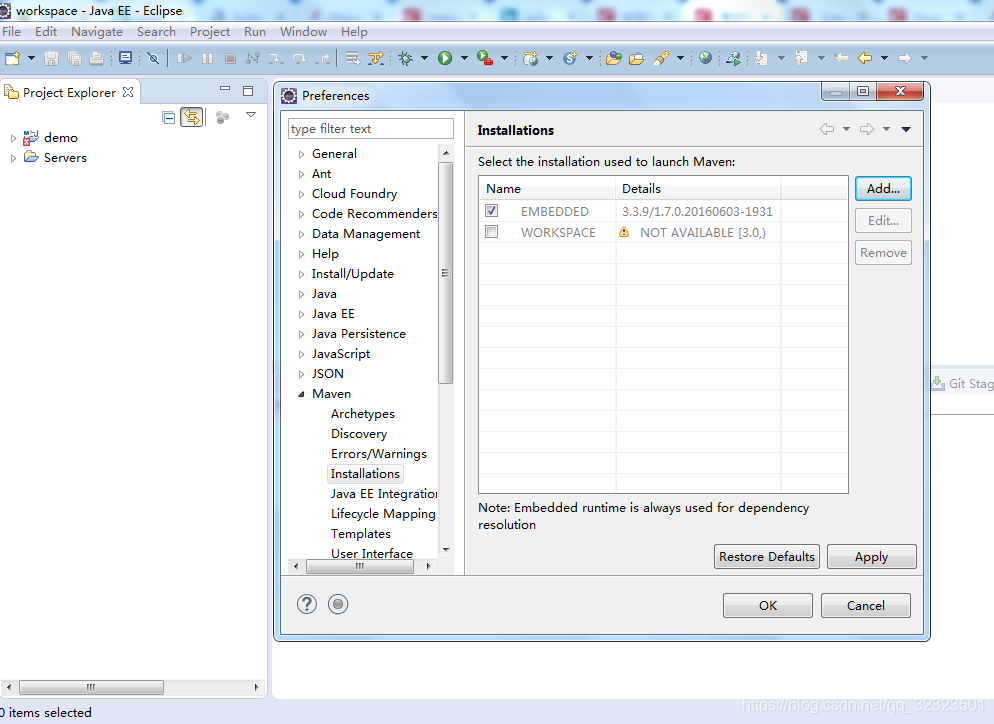
Task: Click the Debug bug icon
Action: pos(406,58)
